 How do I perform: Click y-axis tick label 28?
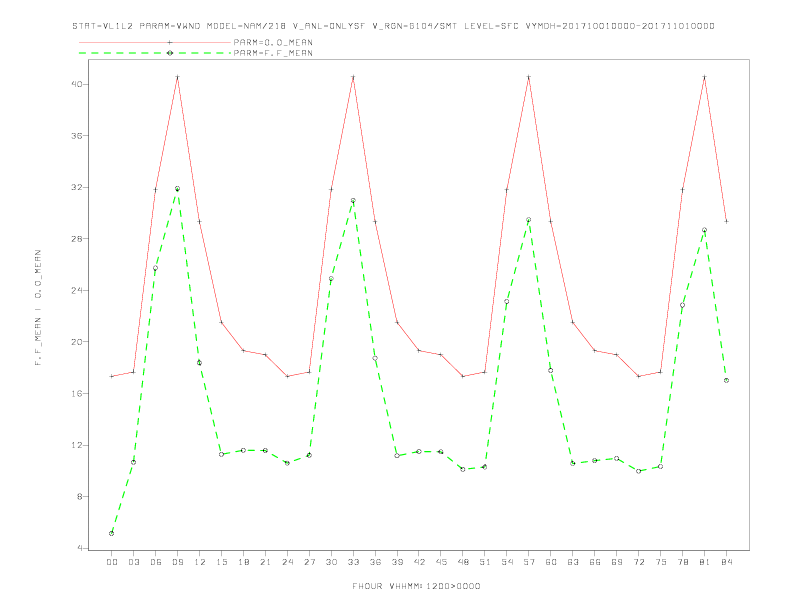pyautogui.click(x=77, y=239)
